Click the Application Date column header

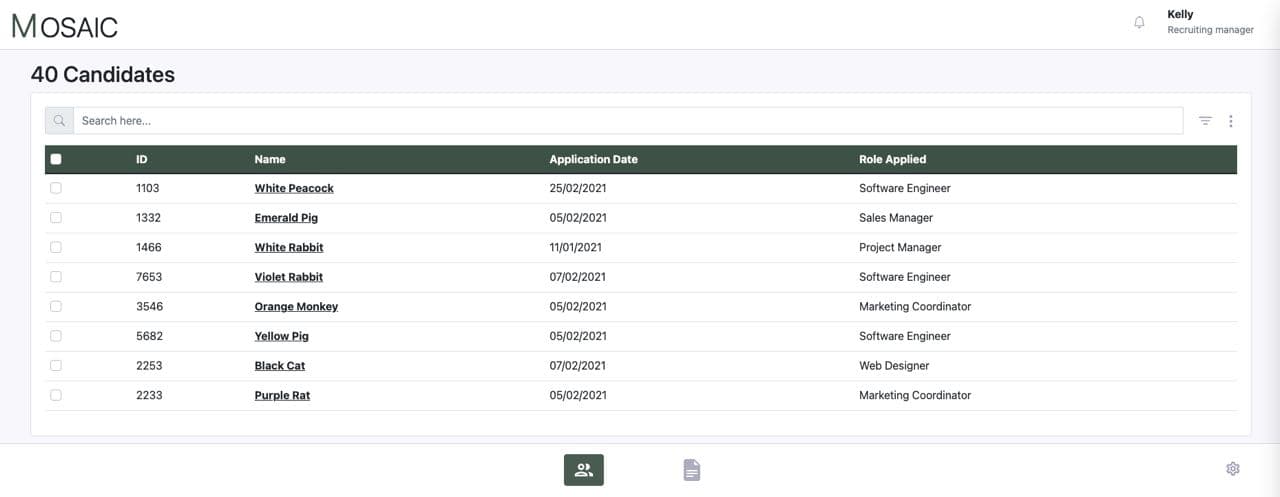593,159
